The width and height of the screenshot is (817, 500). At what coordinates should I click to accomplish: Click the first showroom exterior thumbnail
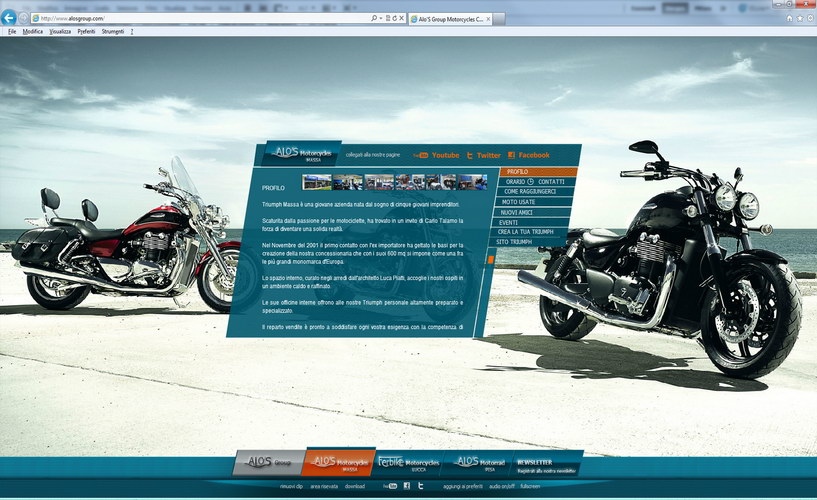tap(317, 182)
